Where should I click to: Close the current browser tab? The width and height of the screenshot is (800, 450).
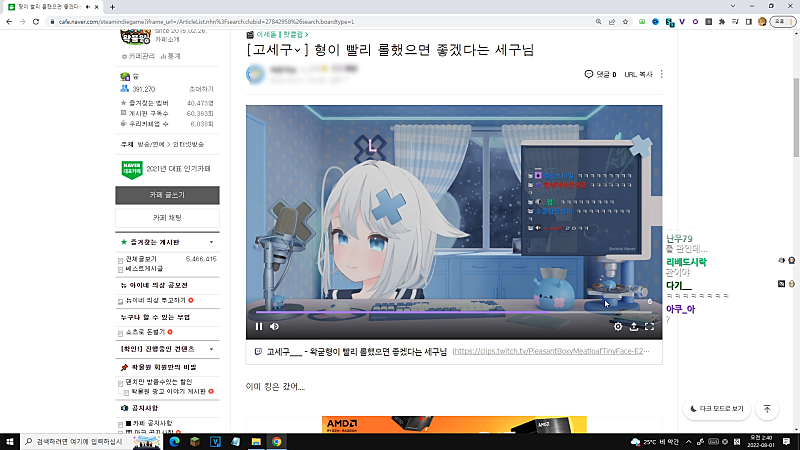[96, 7]
